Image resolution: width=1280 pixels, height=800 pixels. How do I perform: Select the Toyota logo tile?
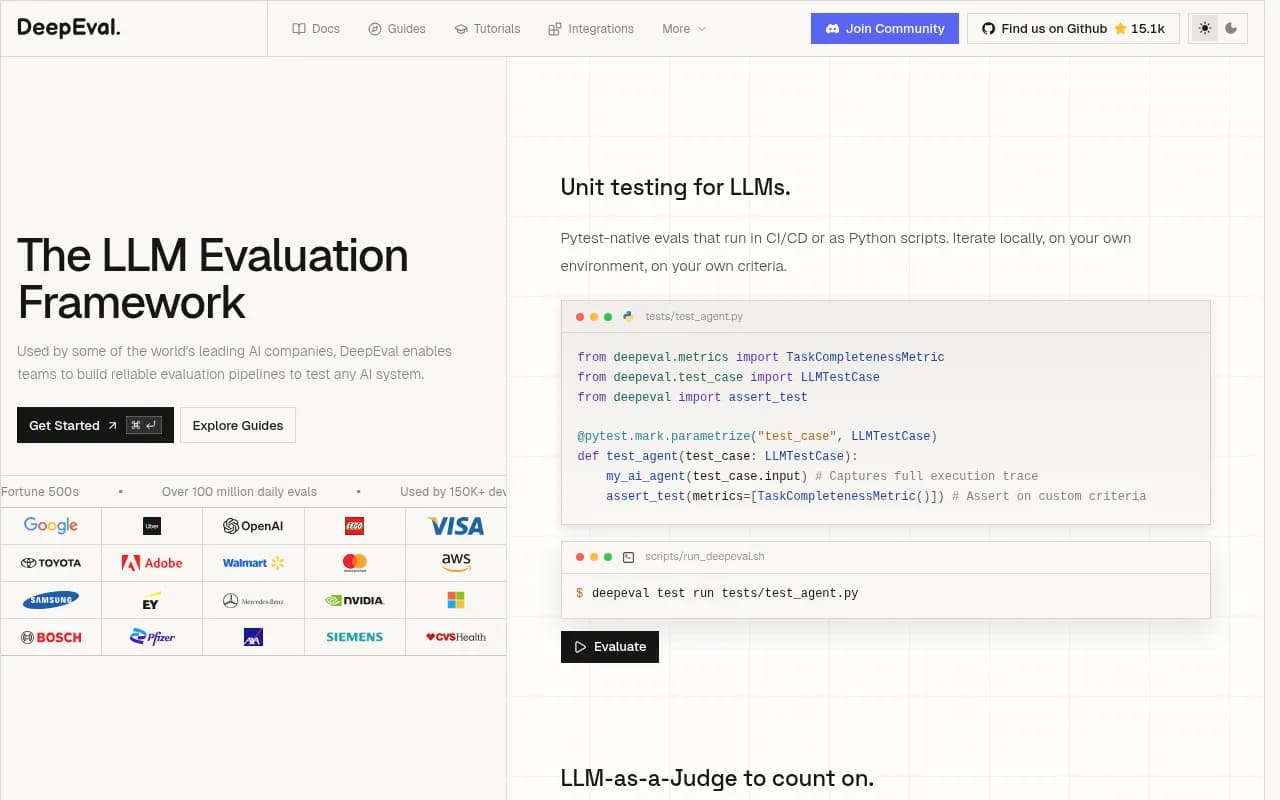51,563
